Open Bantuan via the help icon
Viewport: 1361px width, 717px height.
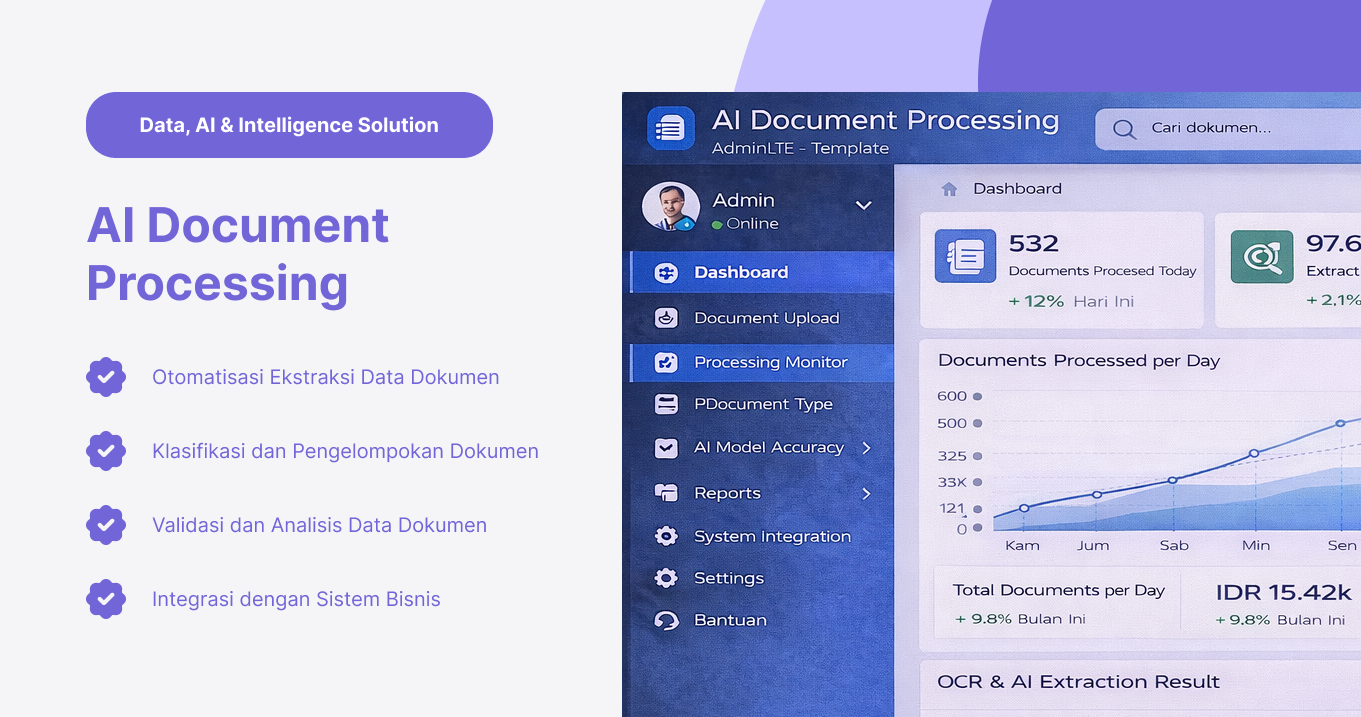coord(666,620)
